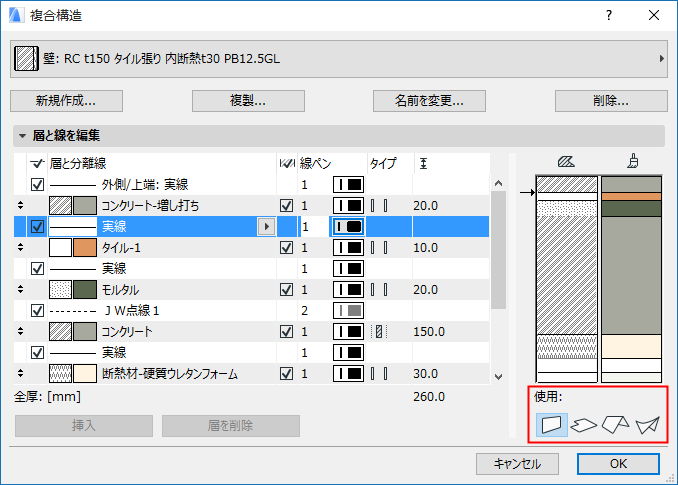
Task: Toggle checkbox of 実線 below タイル-1
Action: 38,268
